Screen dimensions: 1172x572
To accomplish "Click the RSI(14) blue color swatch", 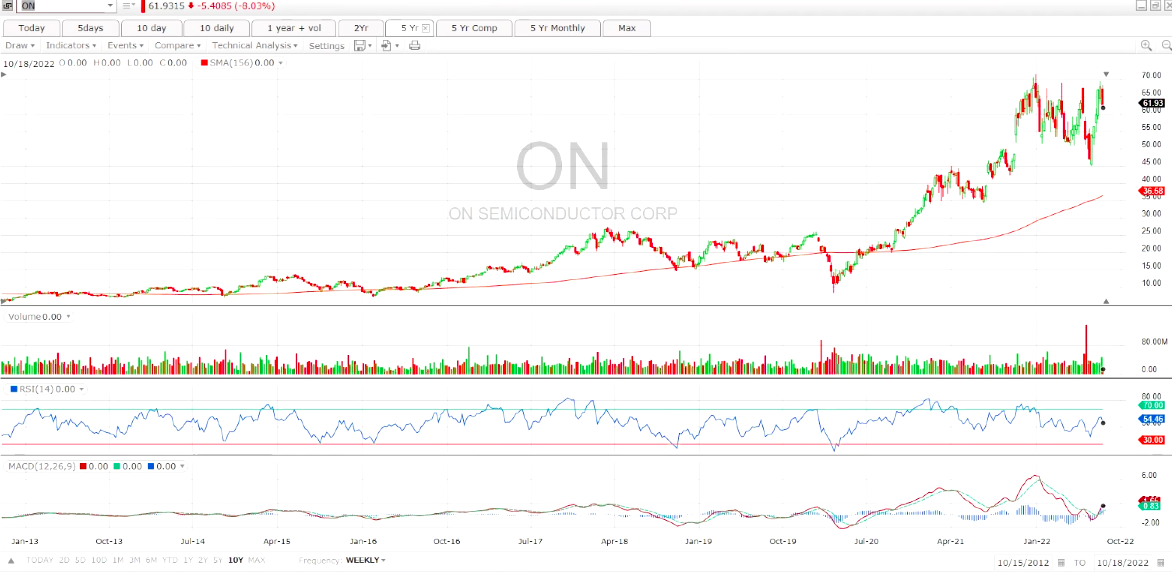I will click(x=13, y=389).
